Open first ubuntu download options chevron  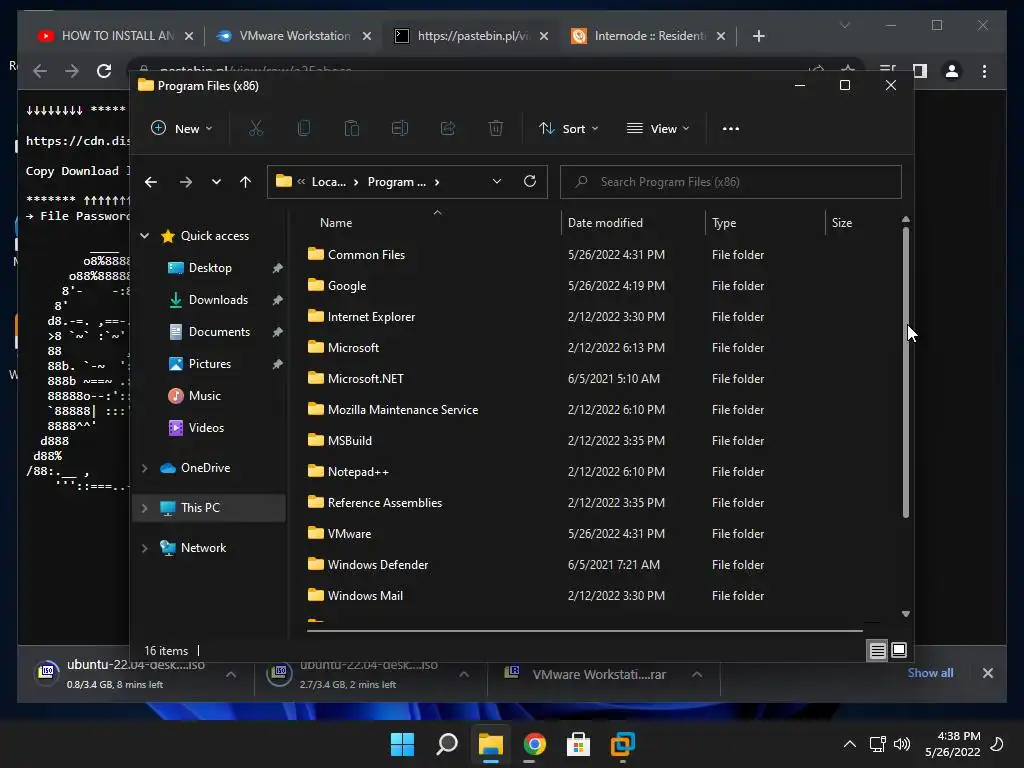[231, 675]
